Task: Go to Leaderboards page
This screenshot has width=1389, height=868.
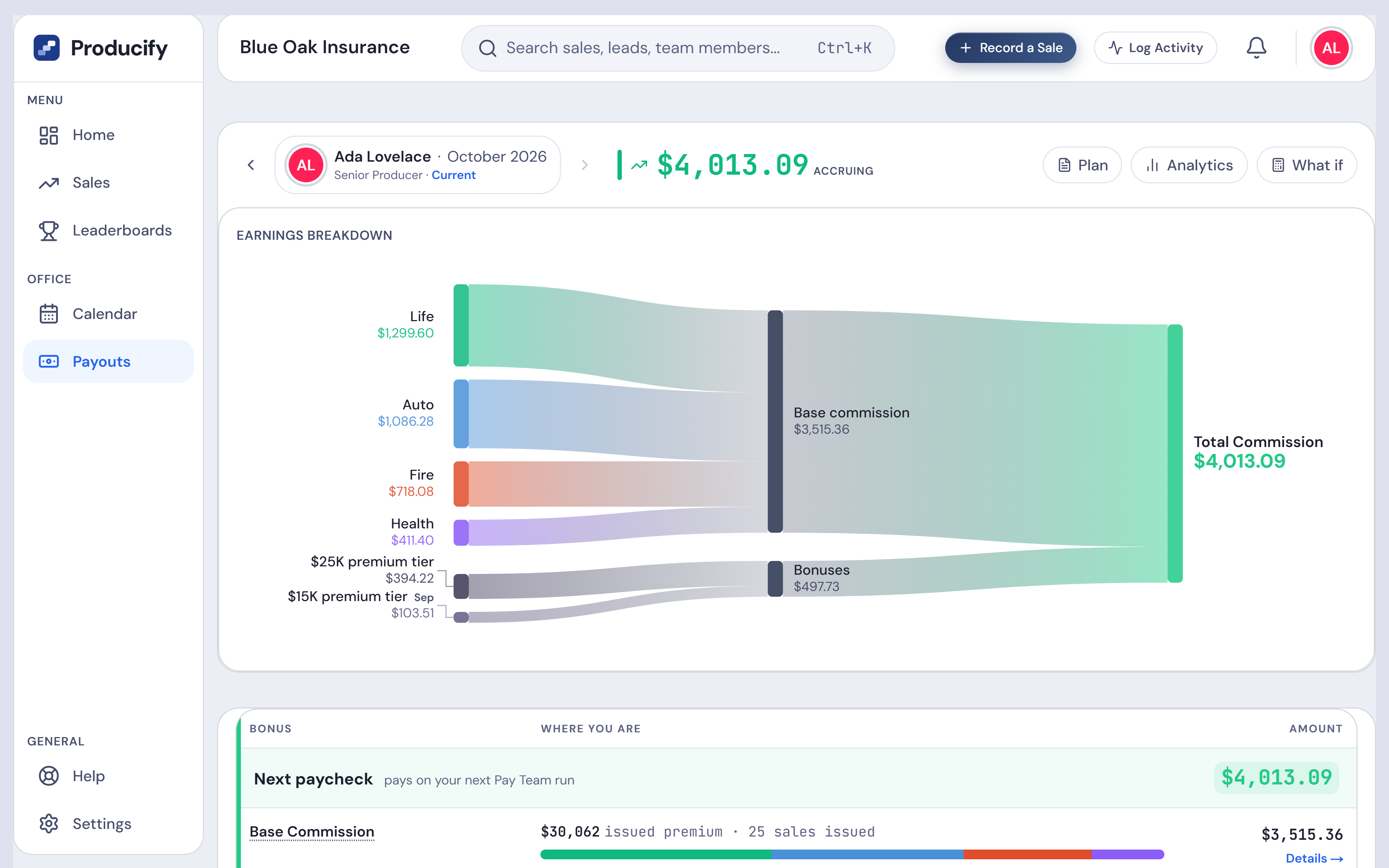Action: pyautogui.click(x=108, y=230)
